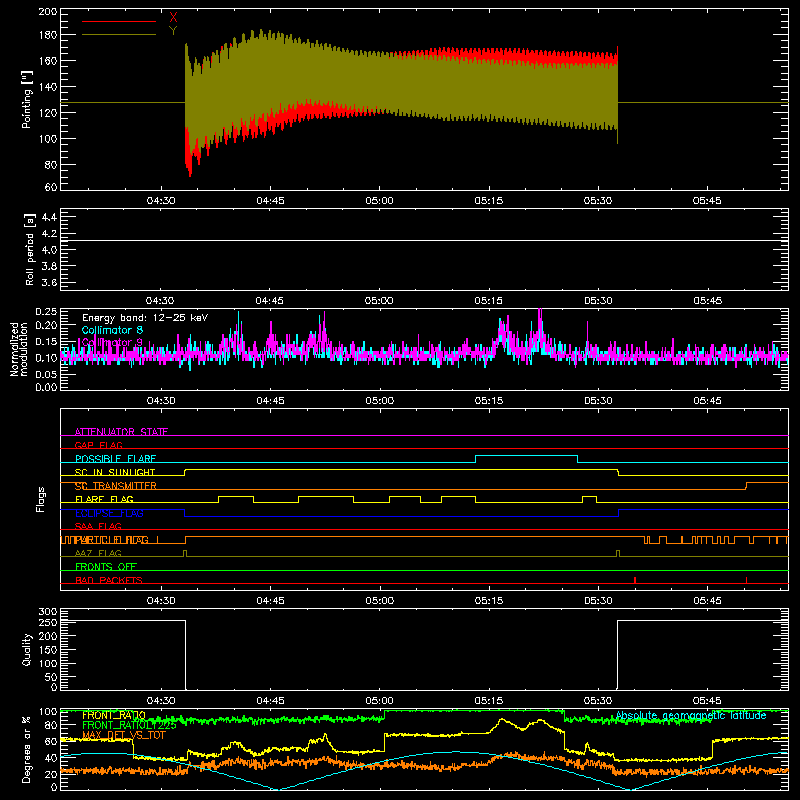Click the red X legend line sample

(x=119, y=21)
